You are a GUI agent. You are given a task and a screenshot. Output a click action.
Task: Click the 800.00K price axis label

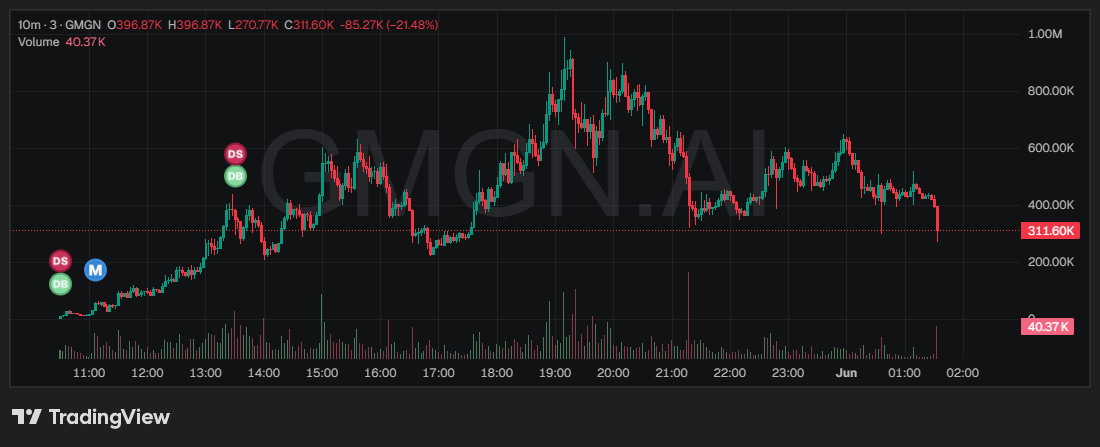pyautogui.click(x=1051, y=91)
